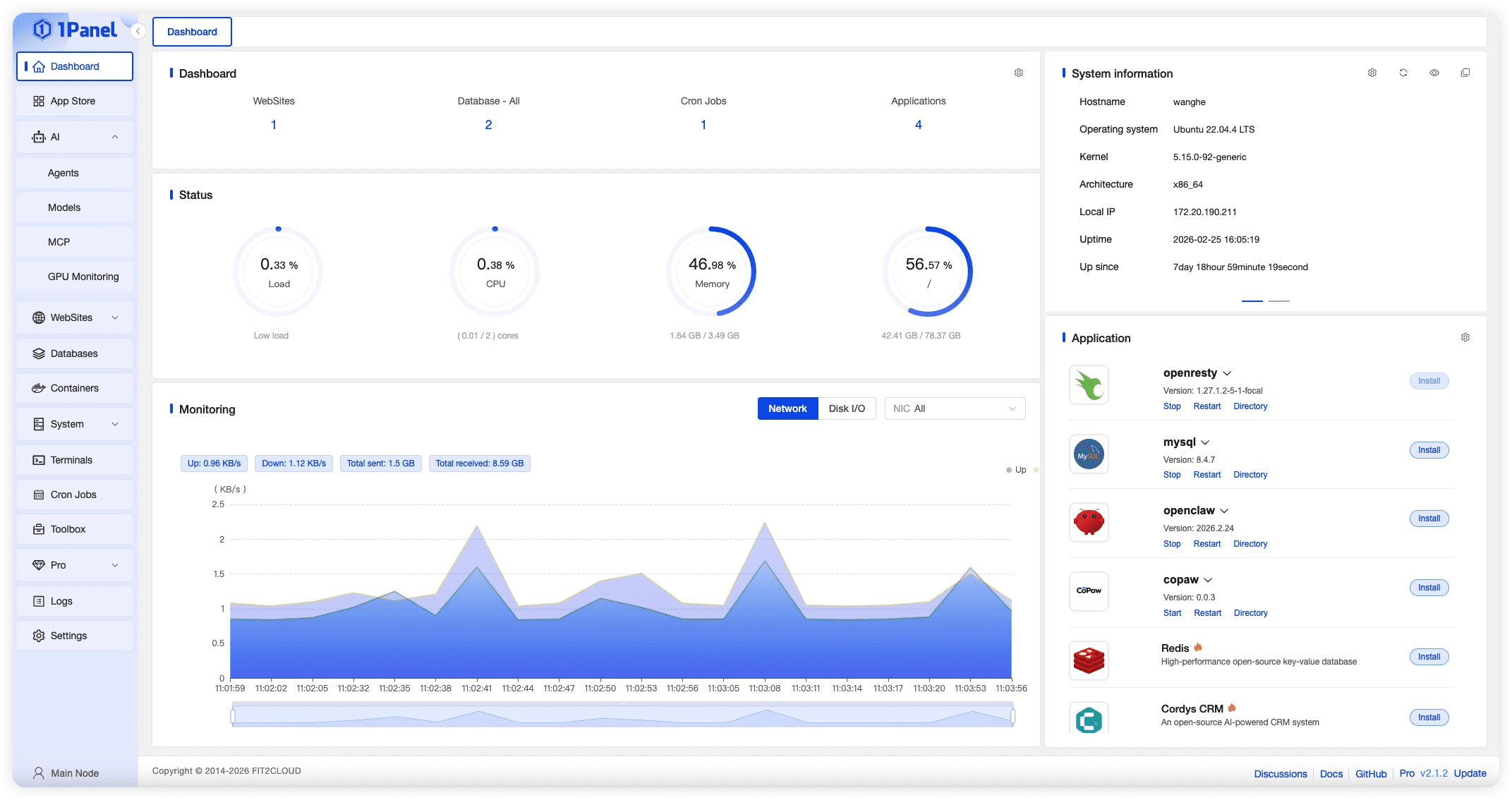Click the sidebar collapse arrow icon

point(138,31)
